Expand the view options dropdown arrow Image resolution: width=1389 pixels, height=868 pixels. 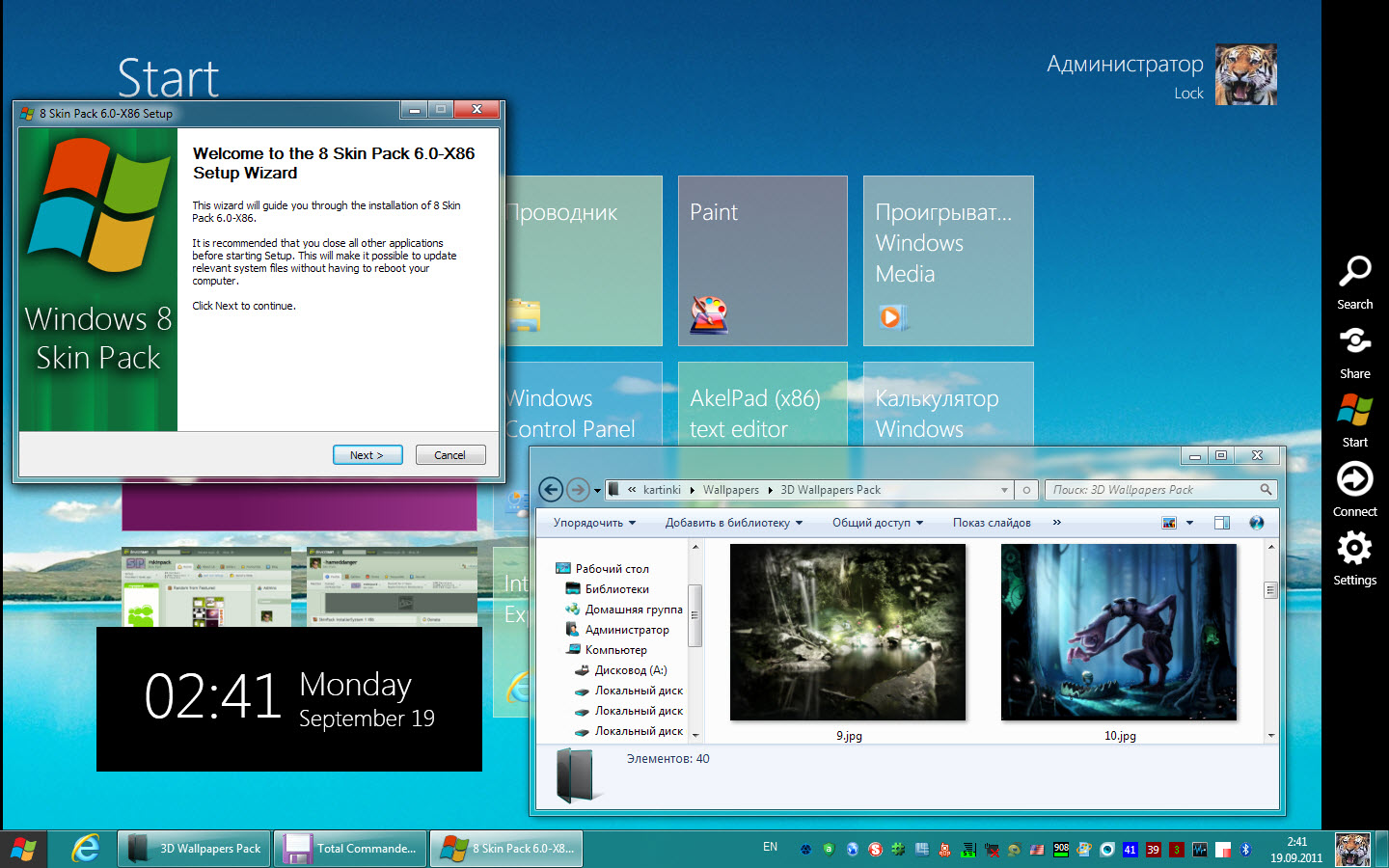pos(1189,523)
